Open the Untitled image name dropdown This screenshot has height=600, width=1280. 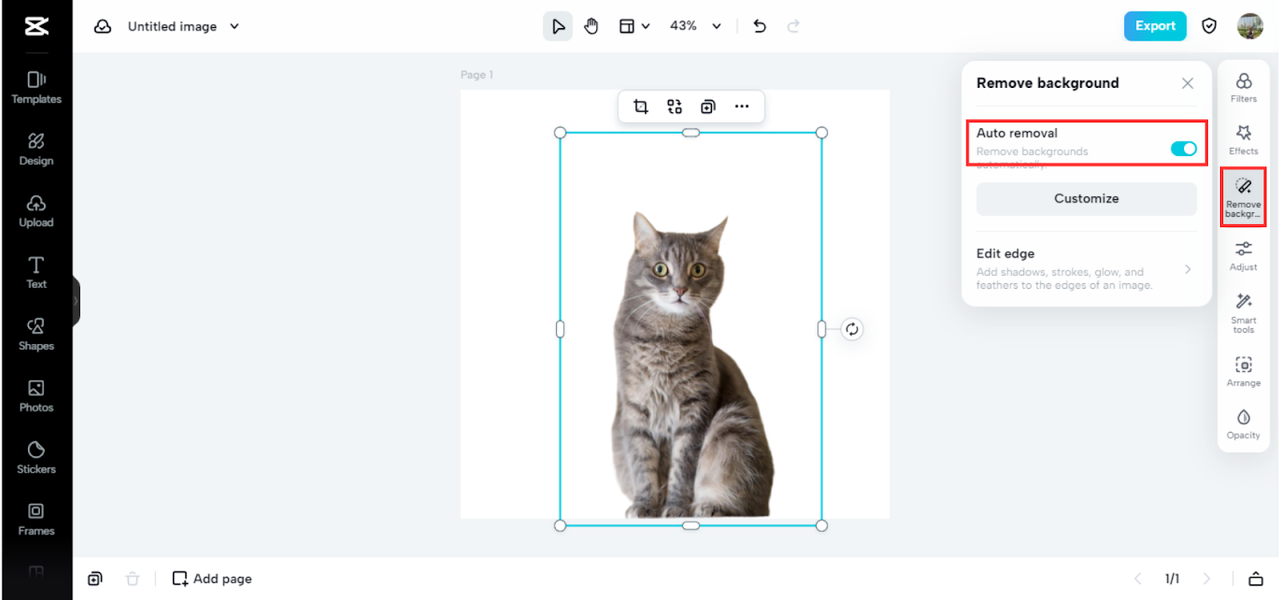click(183, 26)
